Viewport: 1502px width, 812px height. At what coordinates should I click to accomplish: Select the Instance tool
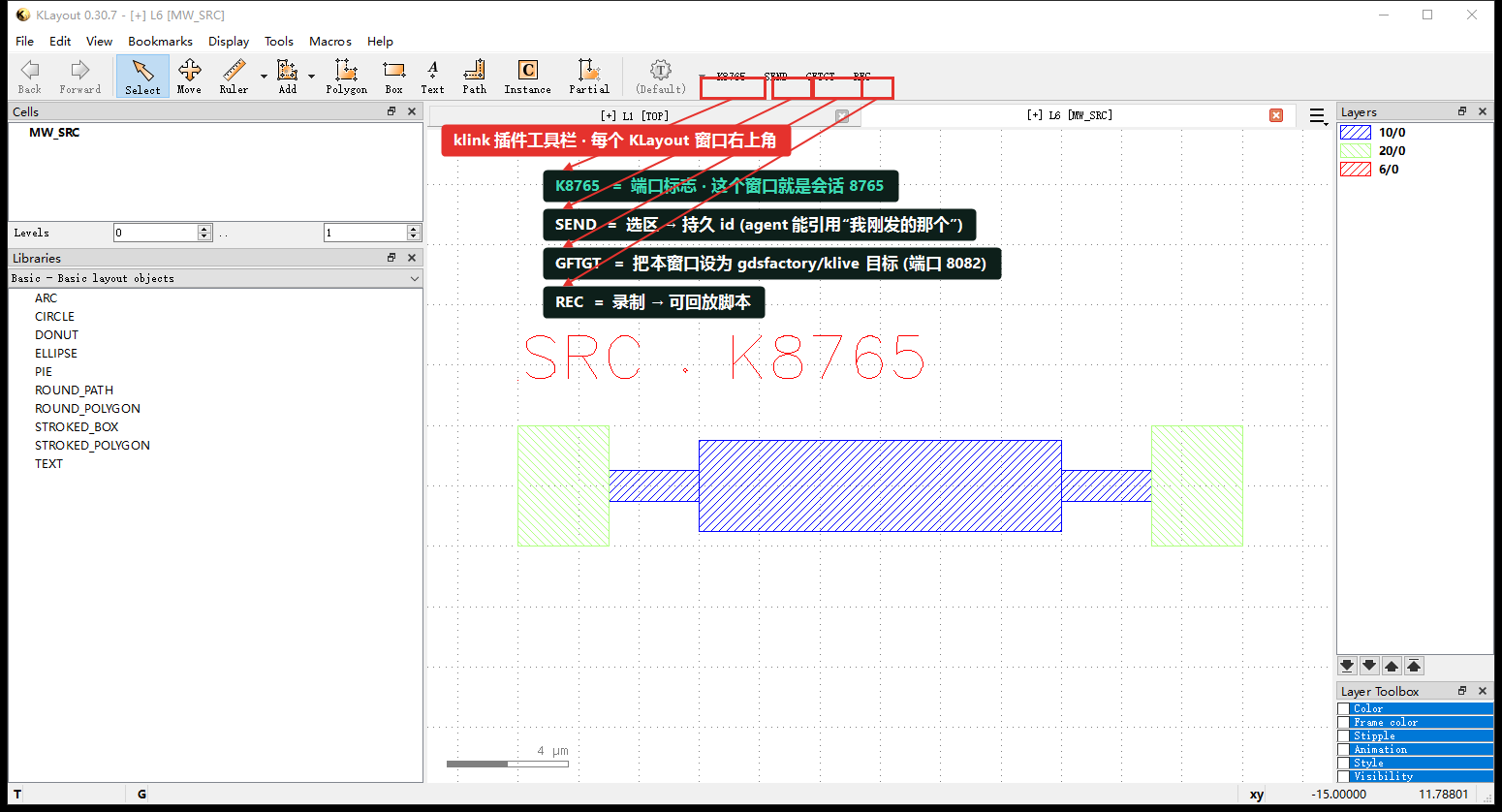527,77
